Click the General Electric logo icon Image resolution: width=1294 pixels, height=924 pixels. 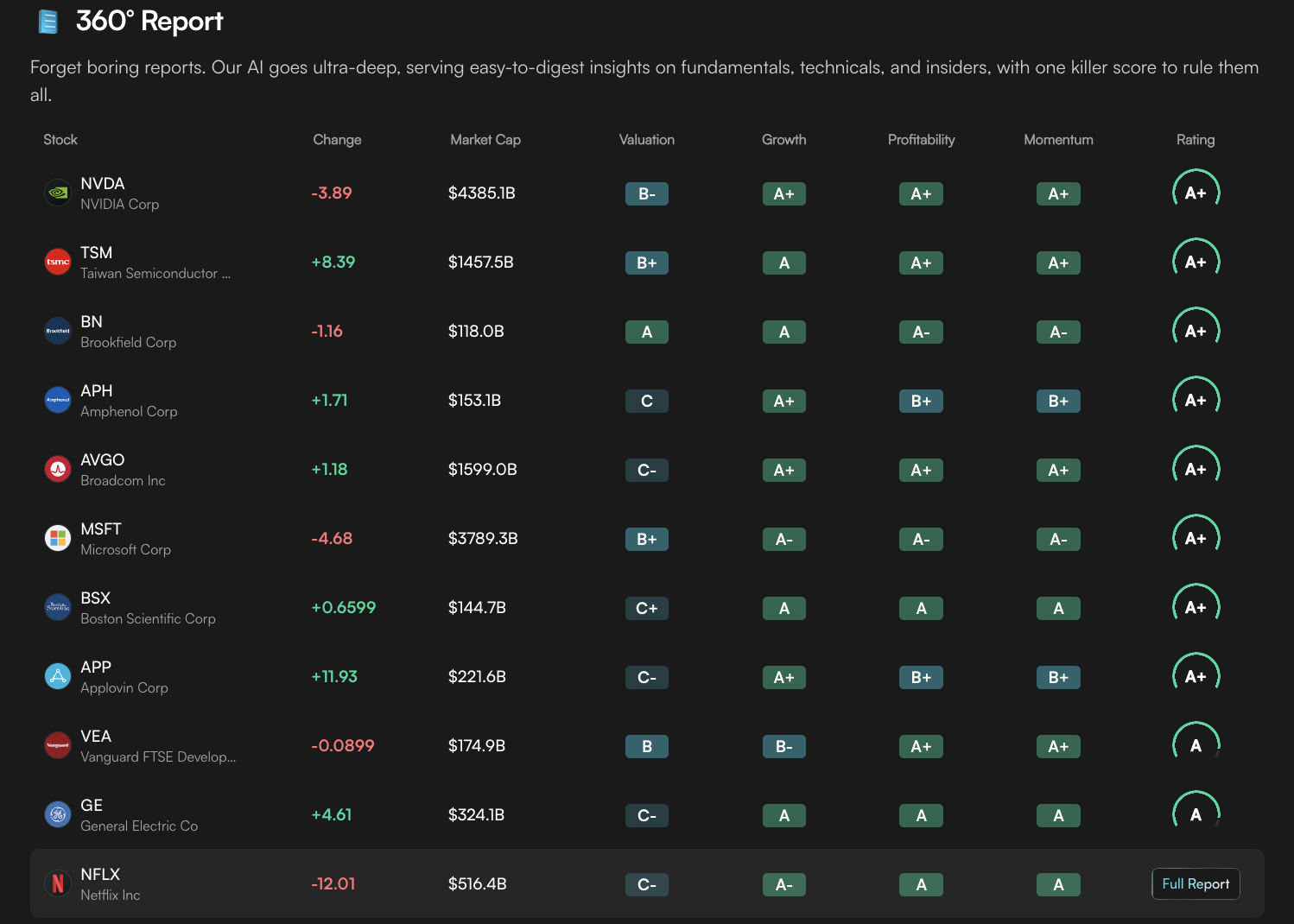58,815
